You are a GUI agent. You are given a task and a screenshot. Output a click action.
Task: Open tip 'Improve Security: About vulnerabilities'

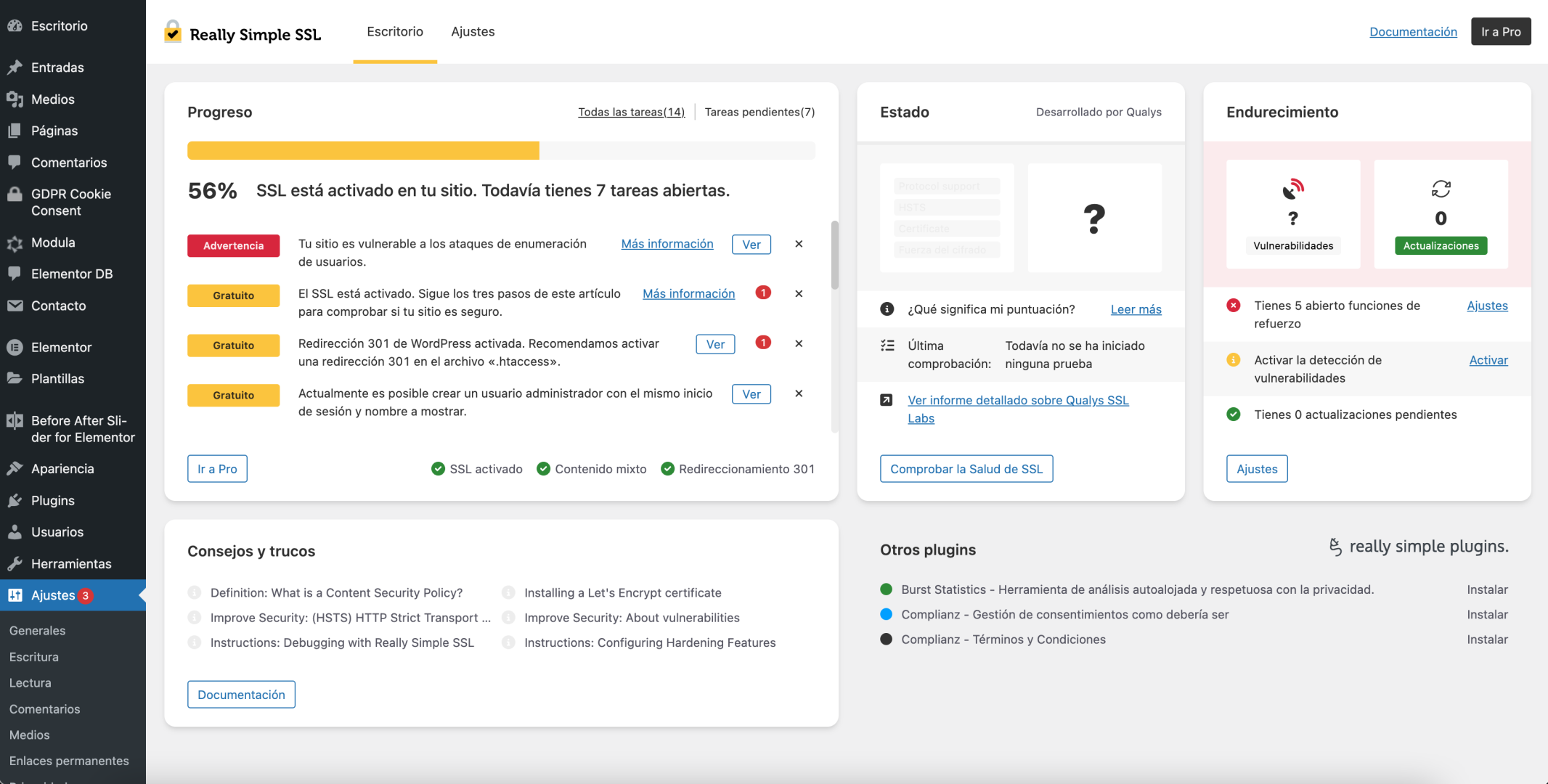(632, 618)
